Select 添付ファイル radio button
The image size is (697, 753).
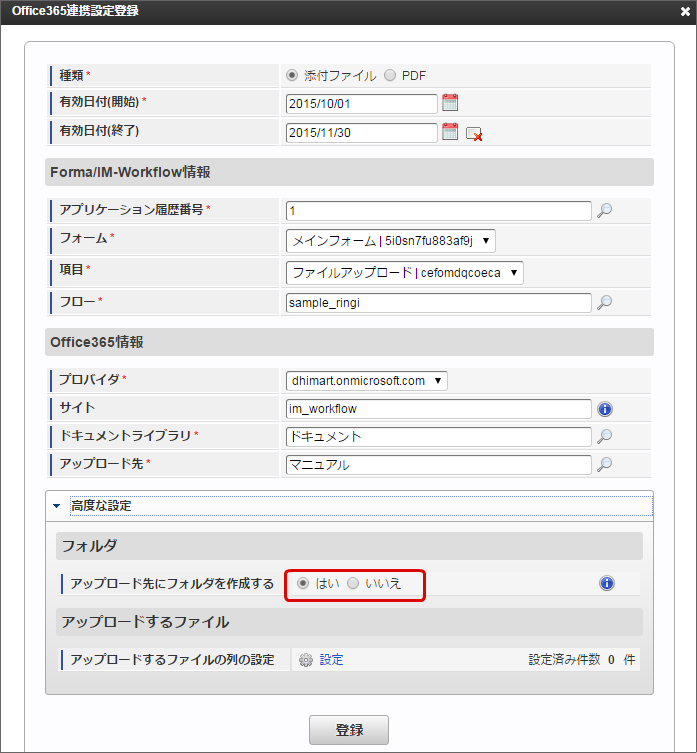pyautogui.click(x=292, y=75)
